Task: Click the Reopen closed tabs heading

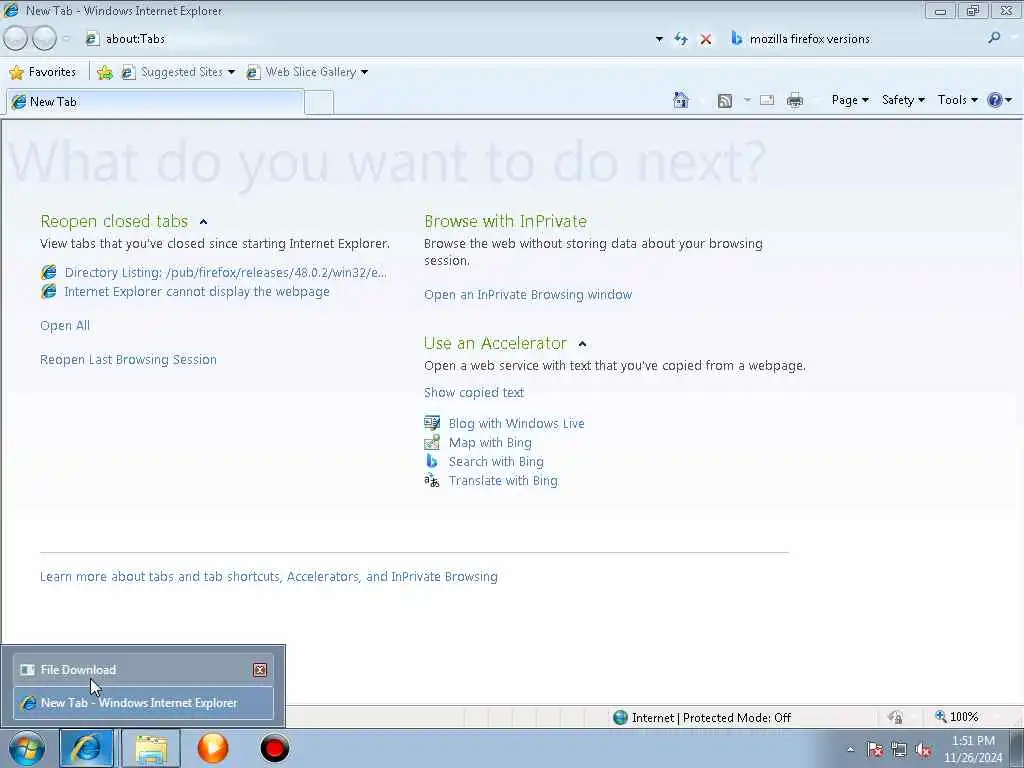Action: pos(114,221)
